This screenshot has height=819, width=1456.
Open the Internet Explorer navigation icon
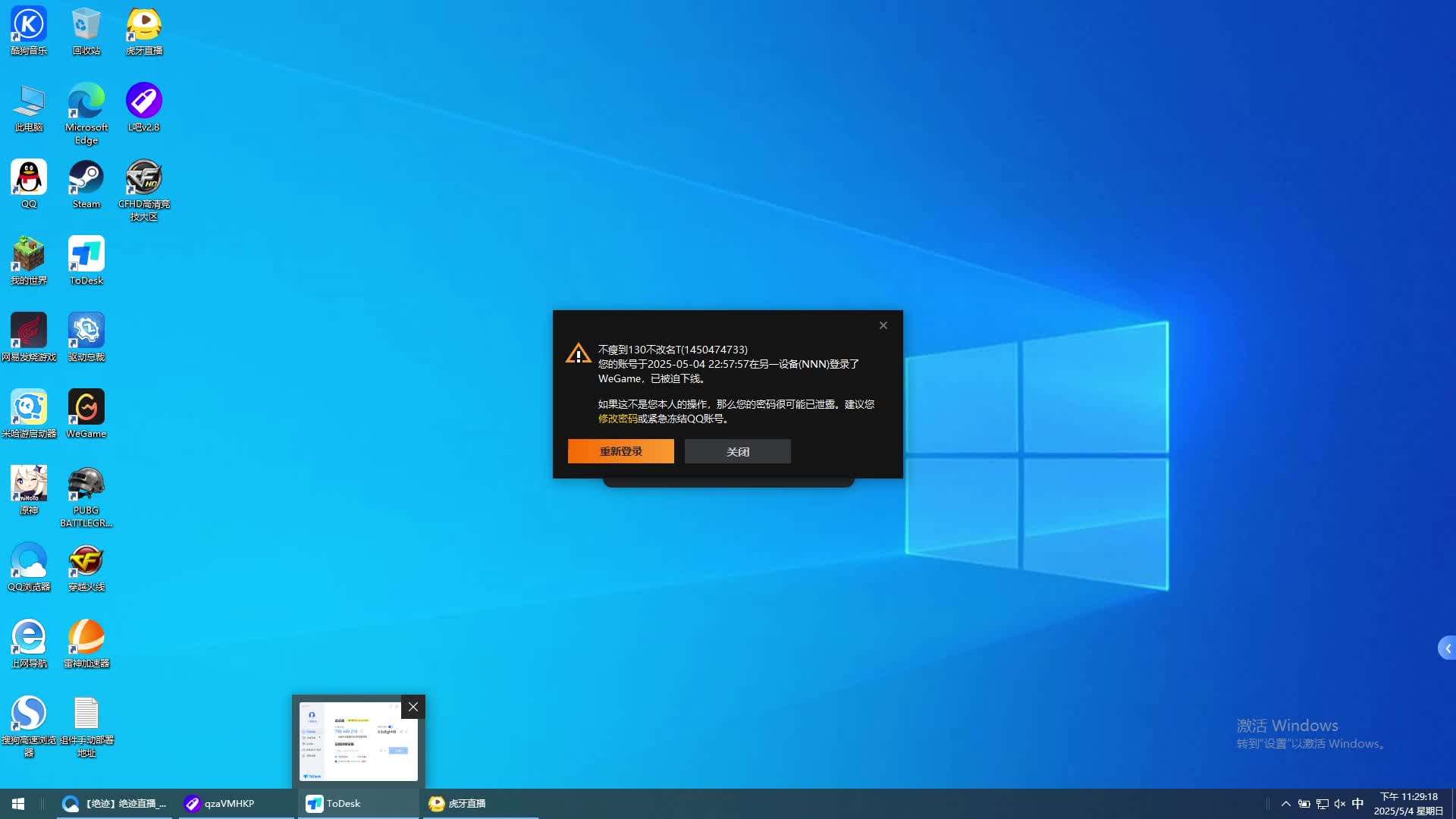29,644
